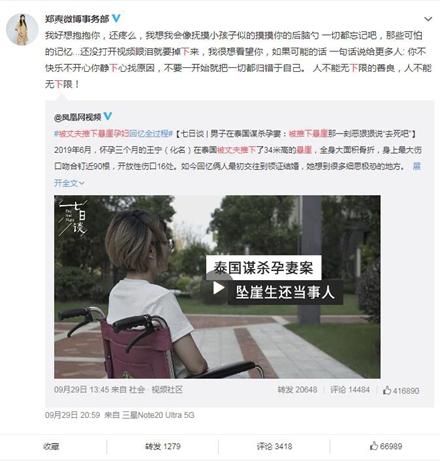
Task: Click the 郑爽微博事务部 profile avatar
Action: pos(22,29)
